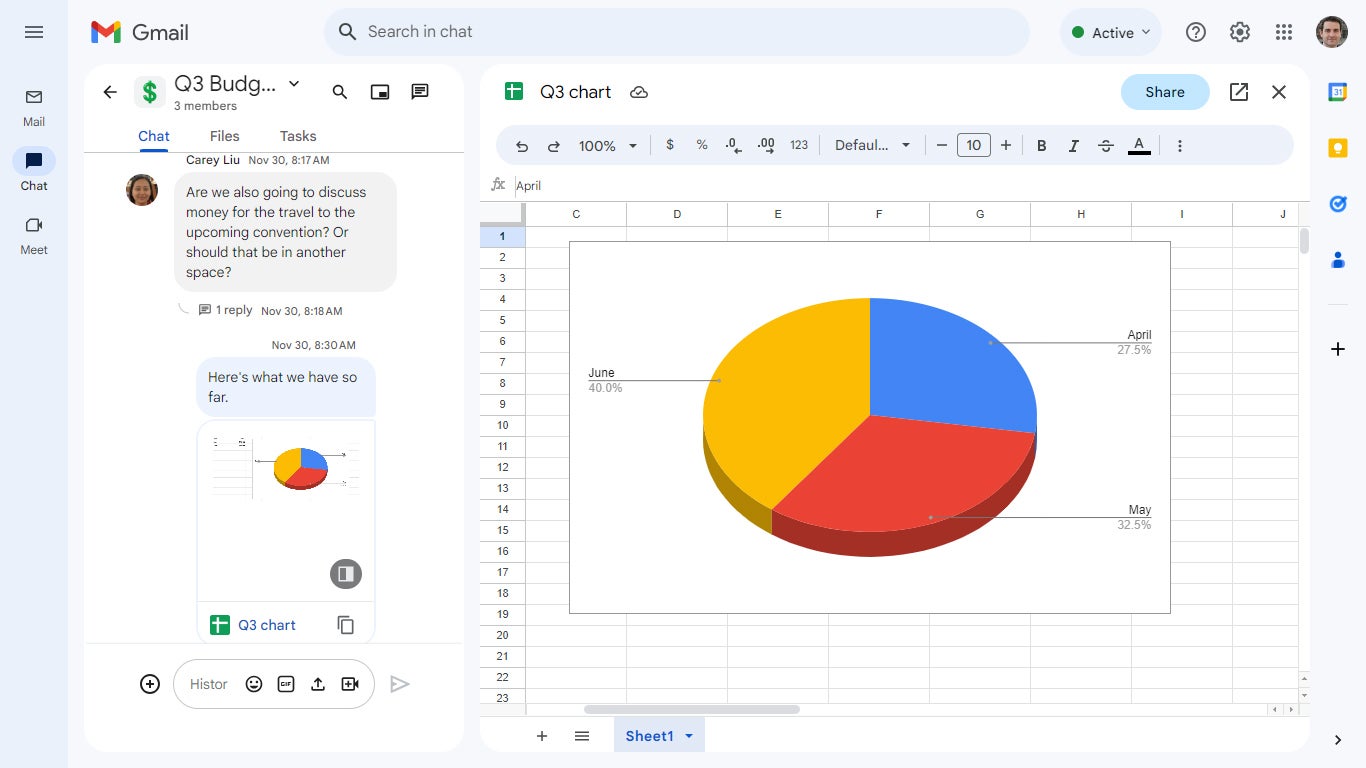Open Q3 chart in a new tab
The image size is (1366, 768).
point(1239,92)
